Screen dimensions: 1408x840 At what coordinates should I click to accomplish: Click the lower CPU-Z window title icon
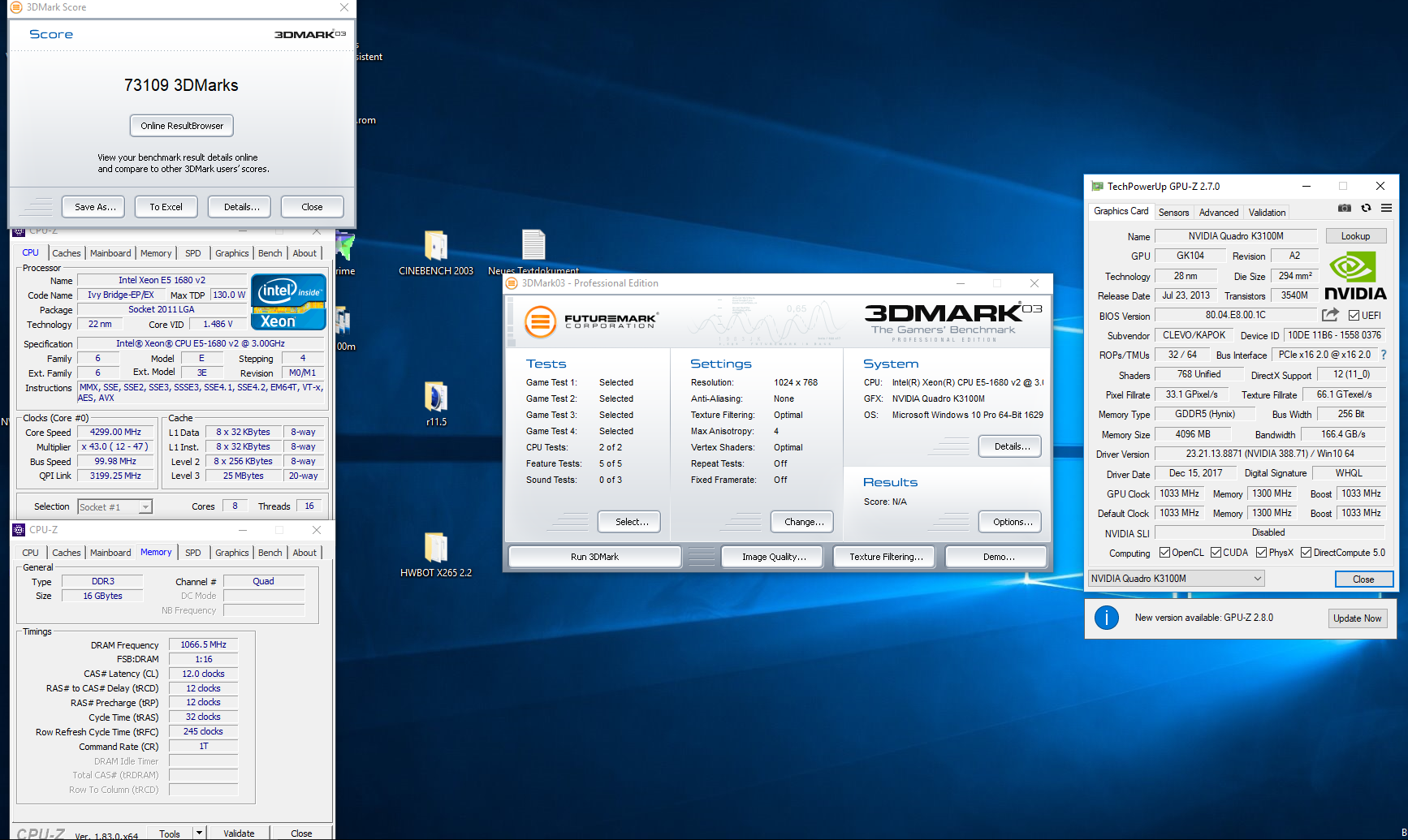pos(19,530)
